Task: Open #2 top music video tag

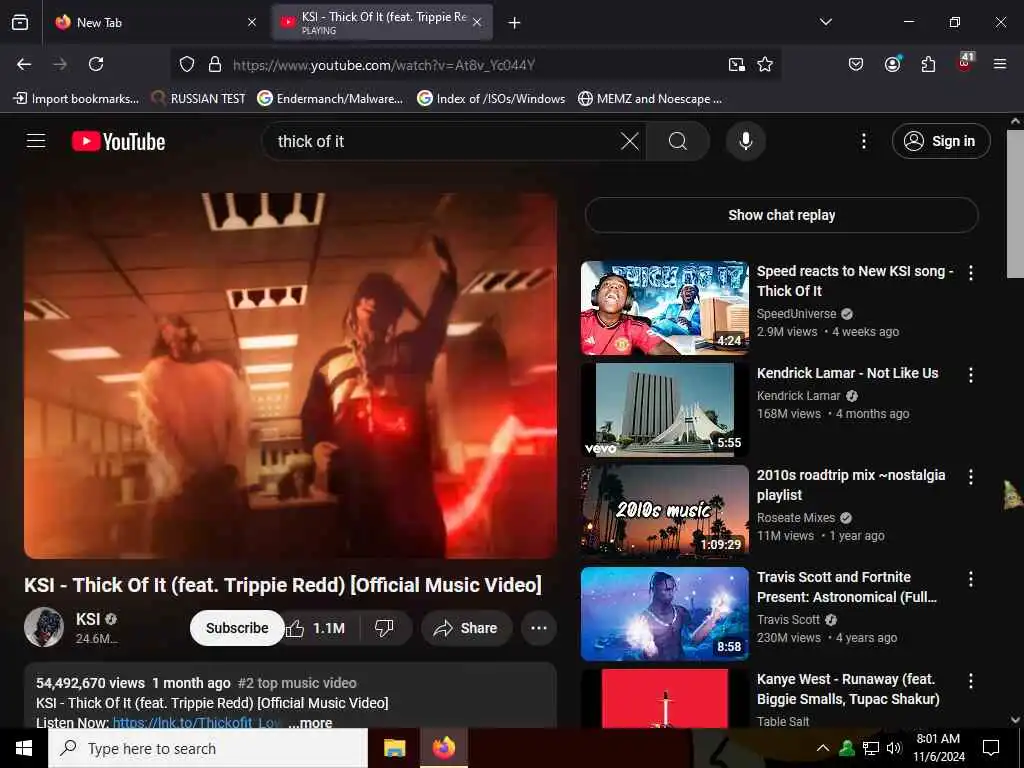Action: tap(297, 683)
